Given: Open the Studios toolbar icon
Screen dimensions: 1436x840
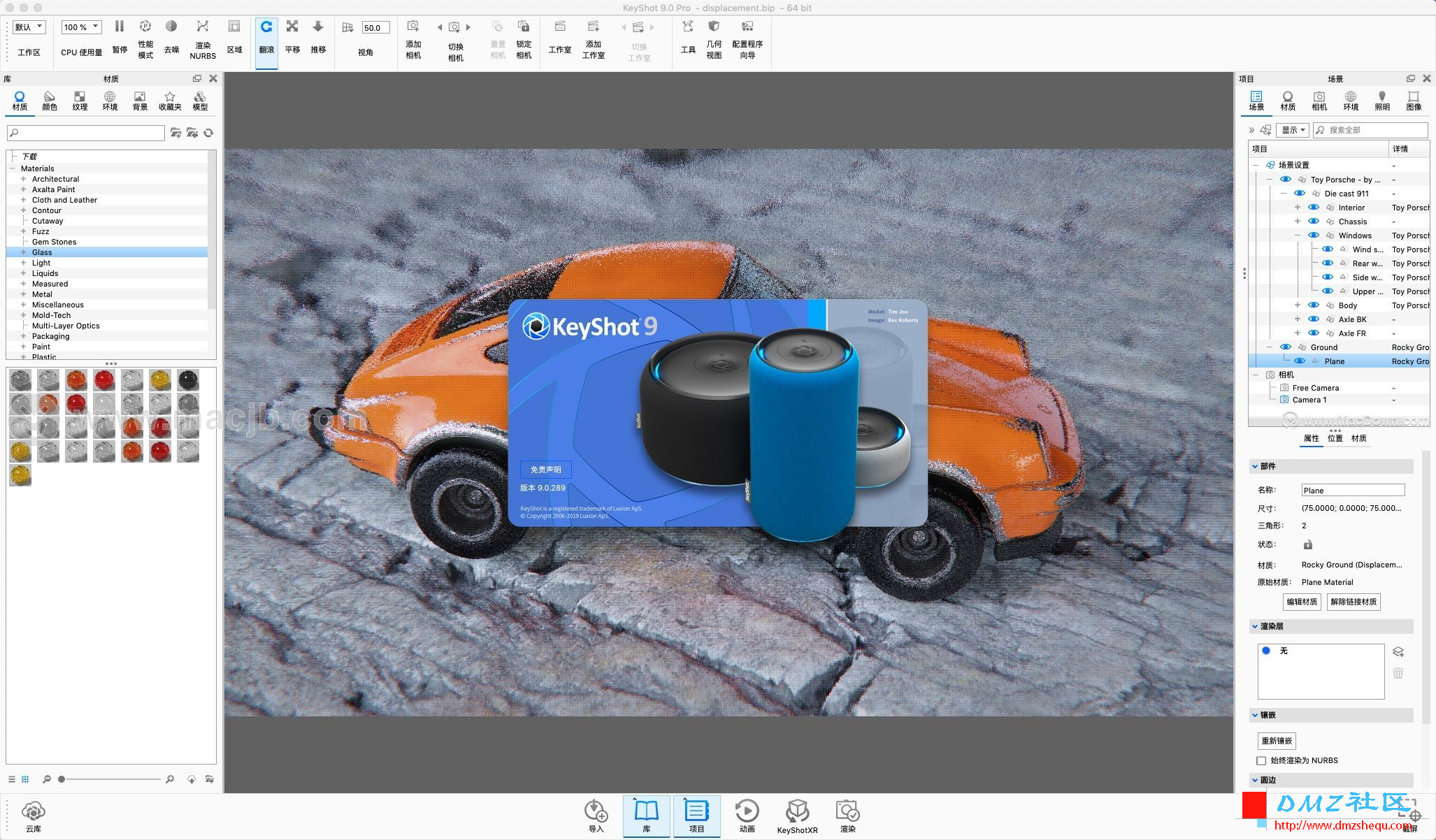Looking at the screenshot, I should 560,27.
